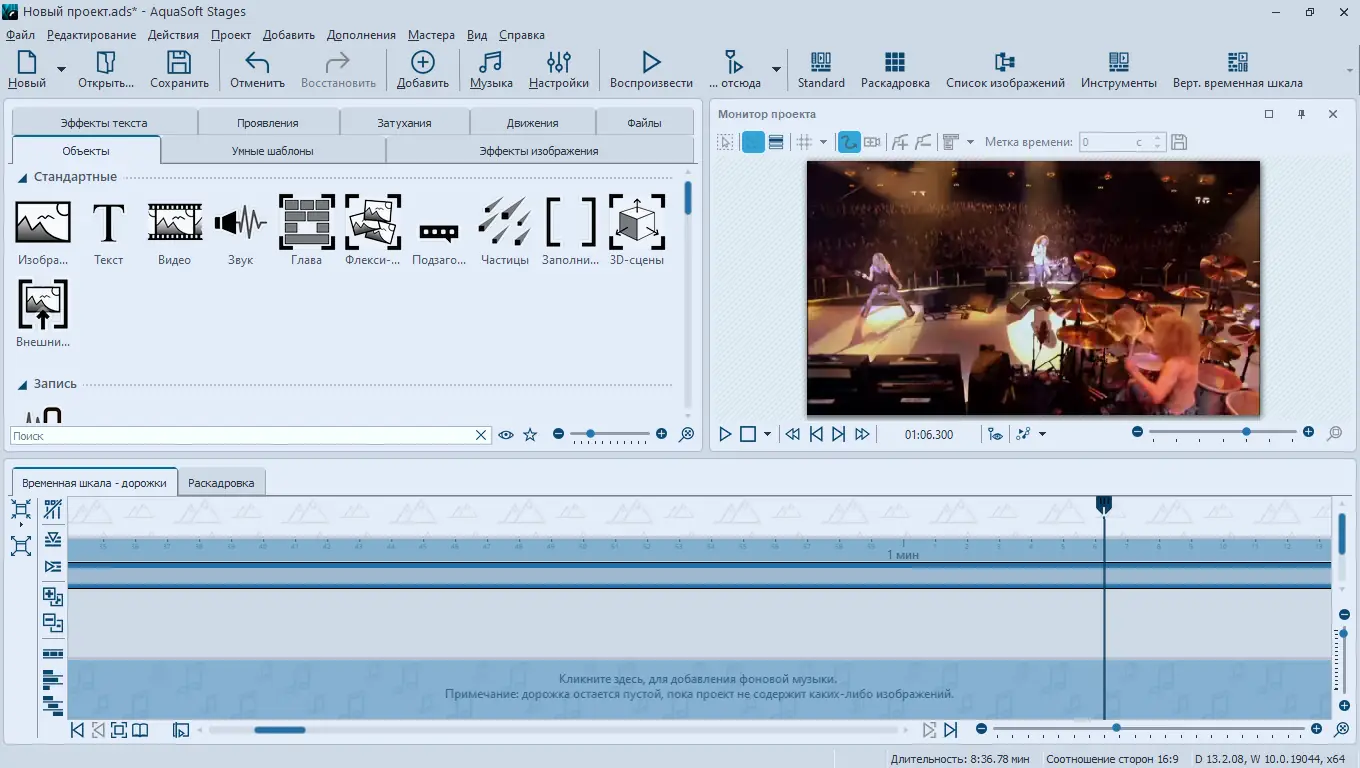The image size is (1360, 768).
Task: Click Отменить to undo
Action: click(257, 70)
